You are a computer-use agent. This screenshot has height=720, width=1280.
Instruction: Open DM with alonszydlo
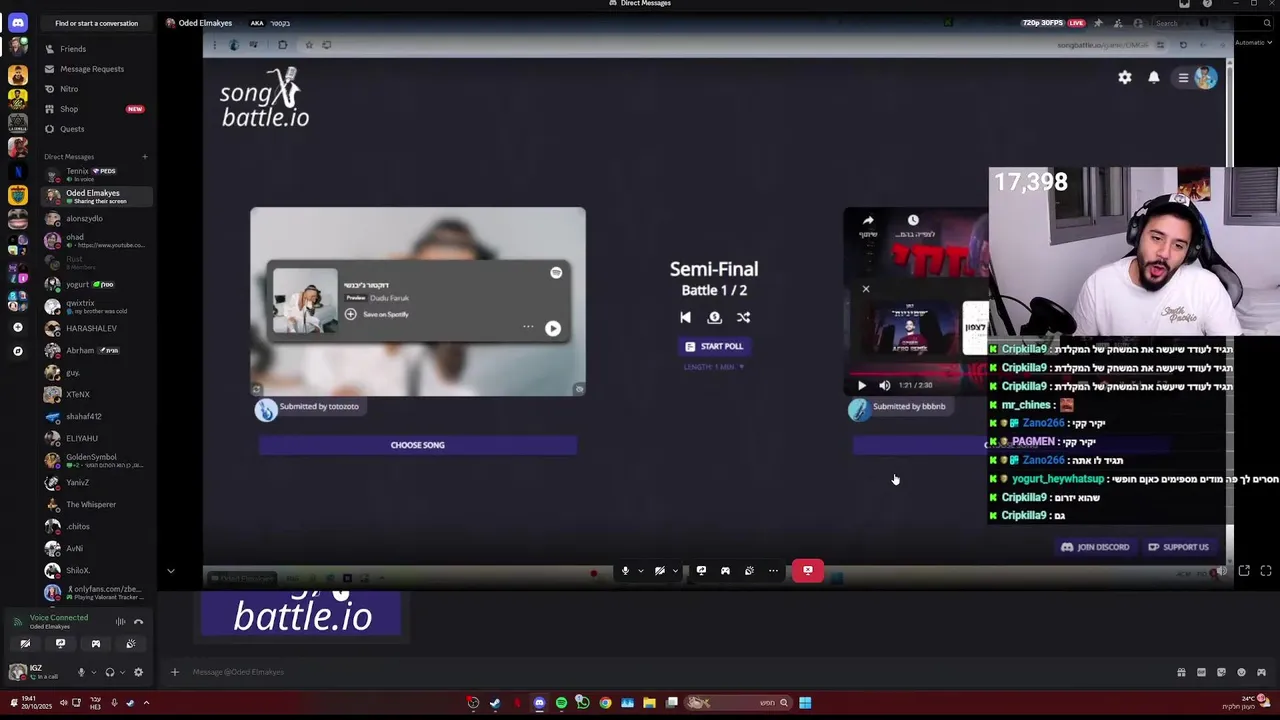pyautogui.click(x=96, y=219)
